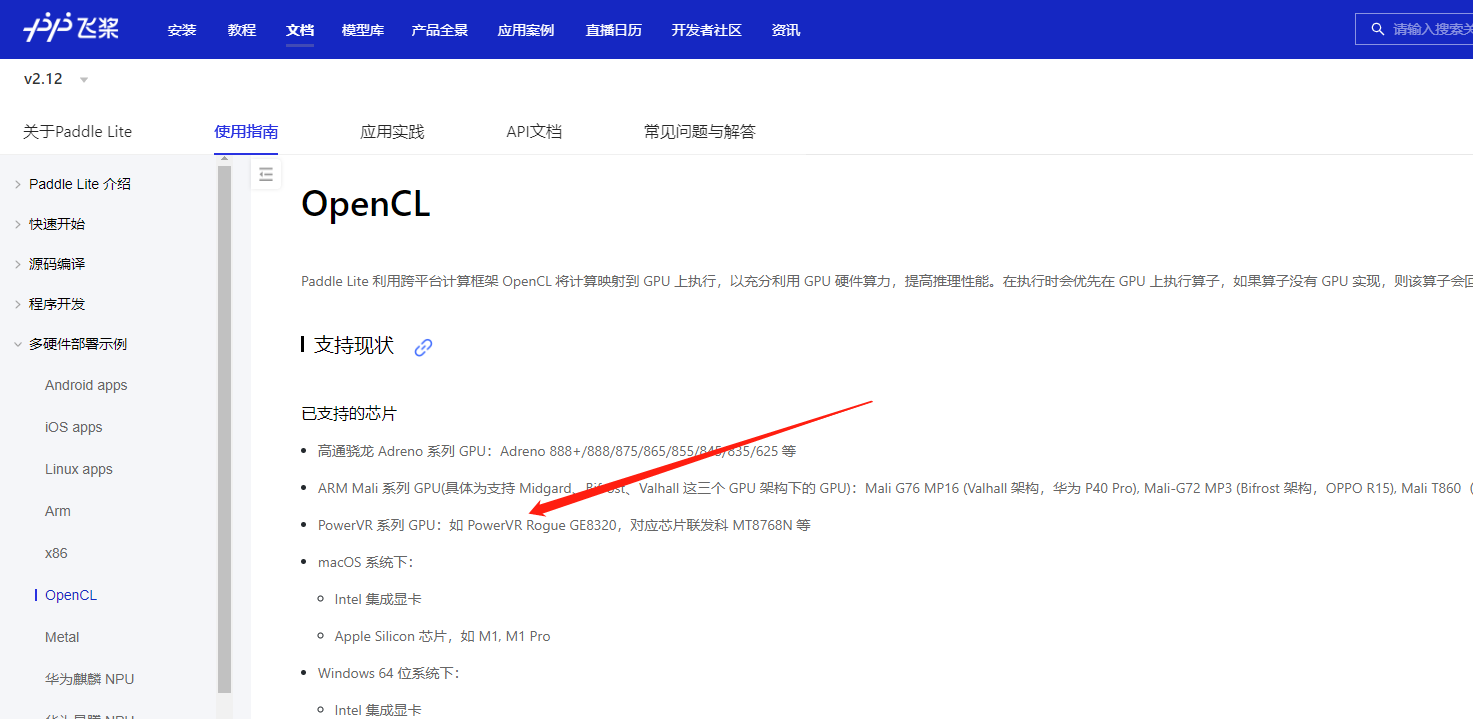Expand the 源码编译 section
1473x719 pixels.
(x=50, y=264)
